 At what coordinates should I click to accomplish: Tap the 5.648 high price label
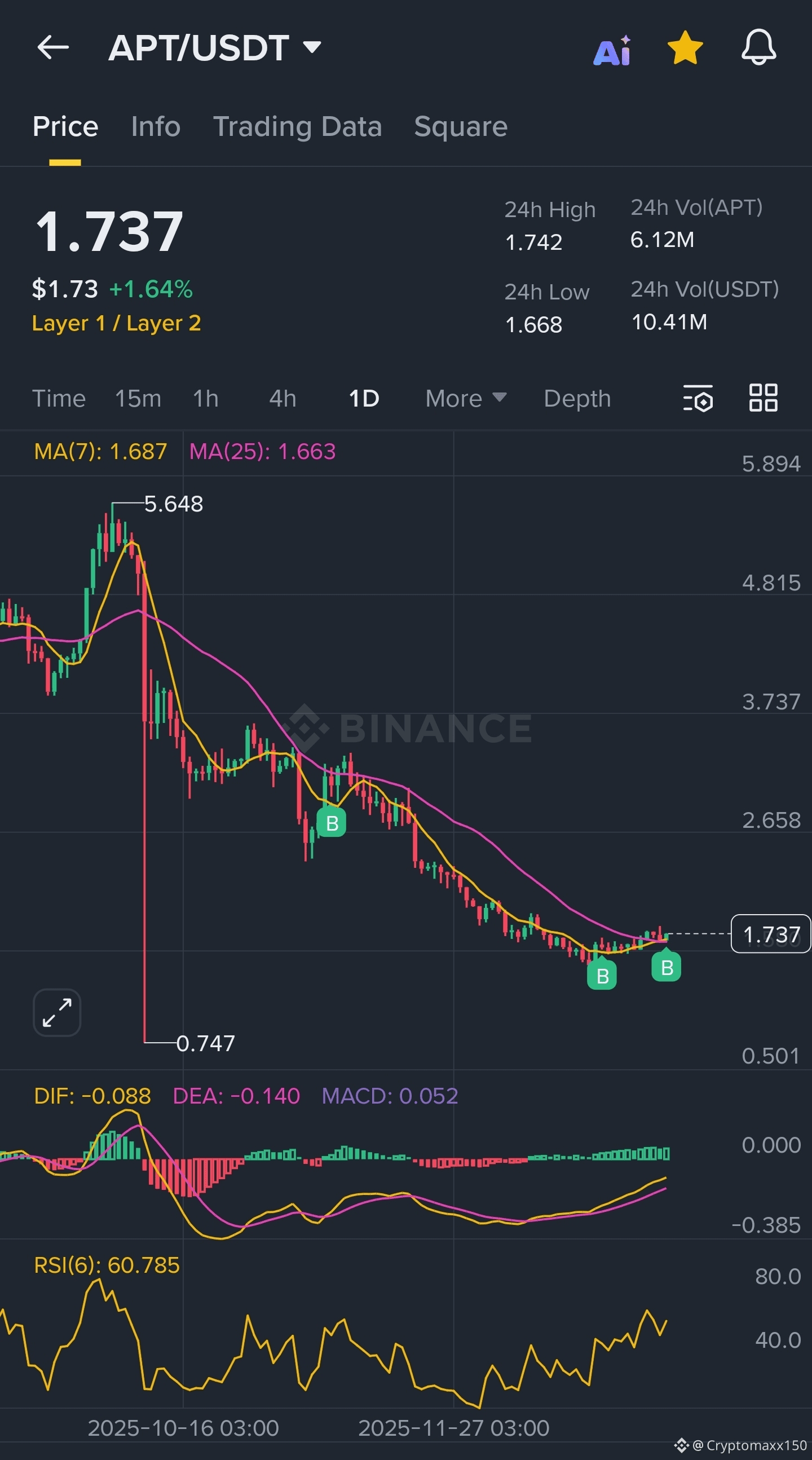tap(173, 503)
